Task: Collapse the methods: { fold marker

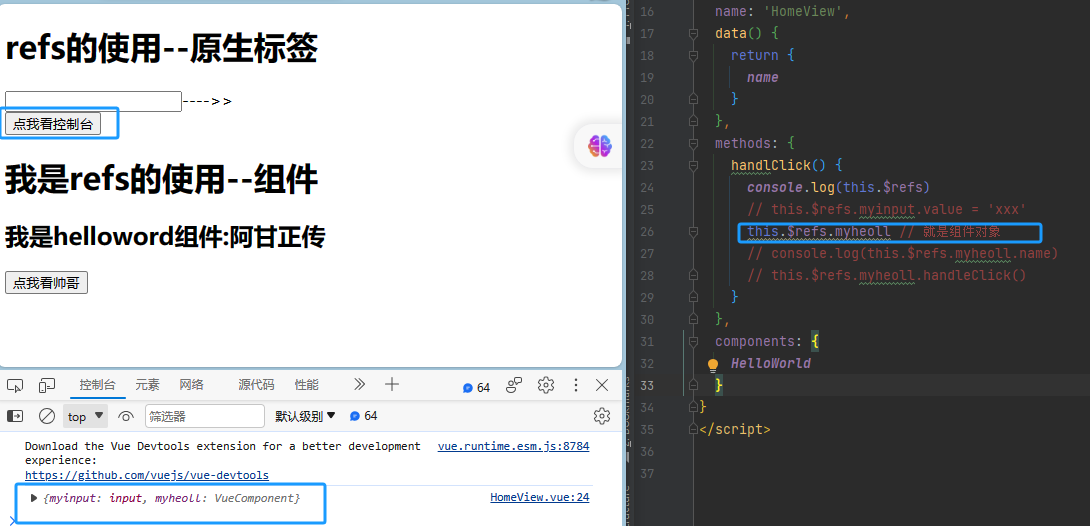Action: [x=693, y=144]
